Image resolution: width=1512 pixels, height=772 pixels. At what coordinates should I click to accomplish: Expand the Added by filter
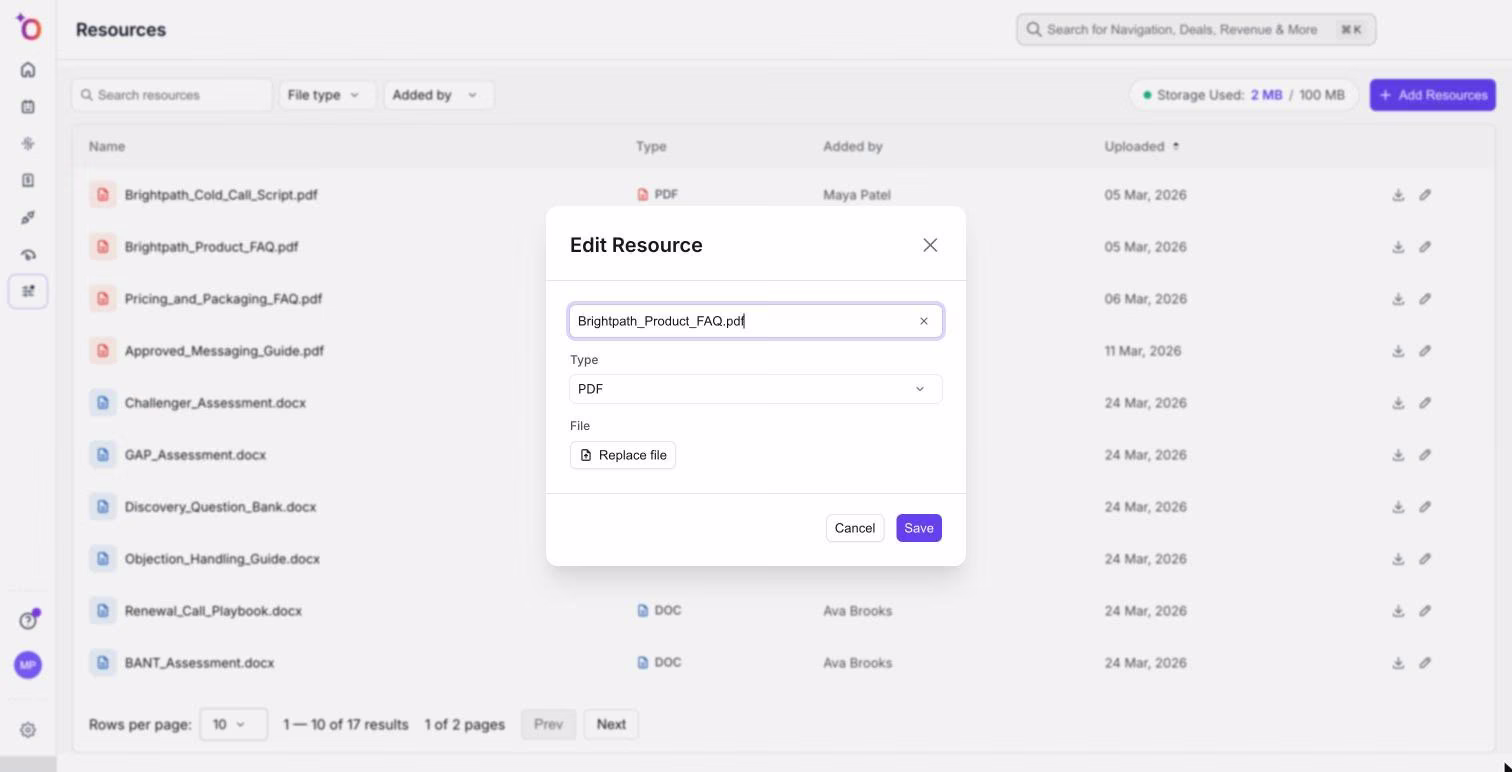tap(438, 95)
